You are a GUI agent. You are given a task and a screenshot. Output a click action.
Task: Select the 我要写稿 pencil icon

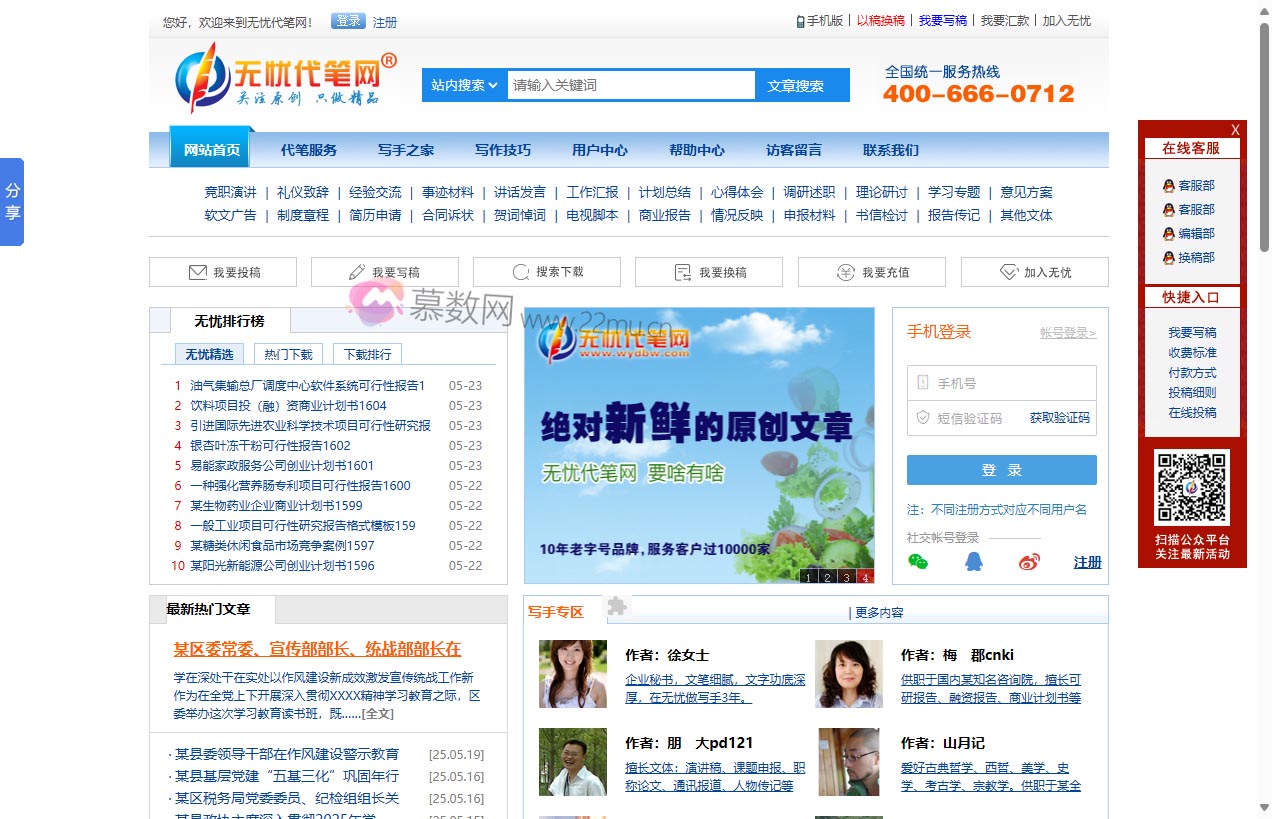(x=356, y=271)
